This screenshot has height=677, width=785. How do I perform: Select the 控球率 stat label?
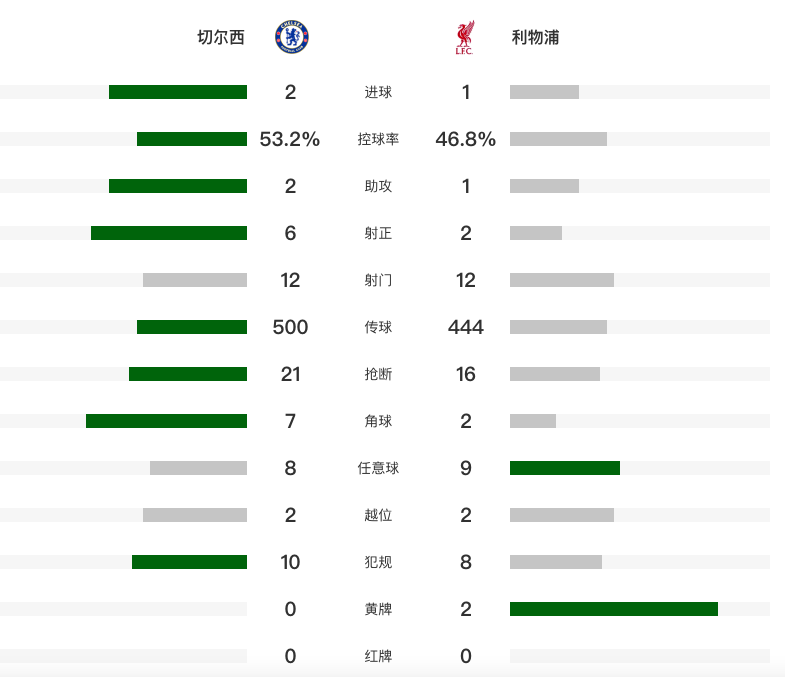378,139
